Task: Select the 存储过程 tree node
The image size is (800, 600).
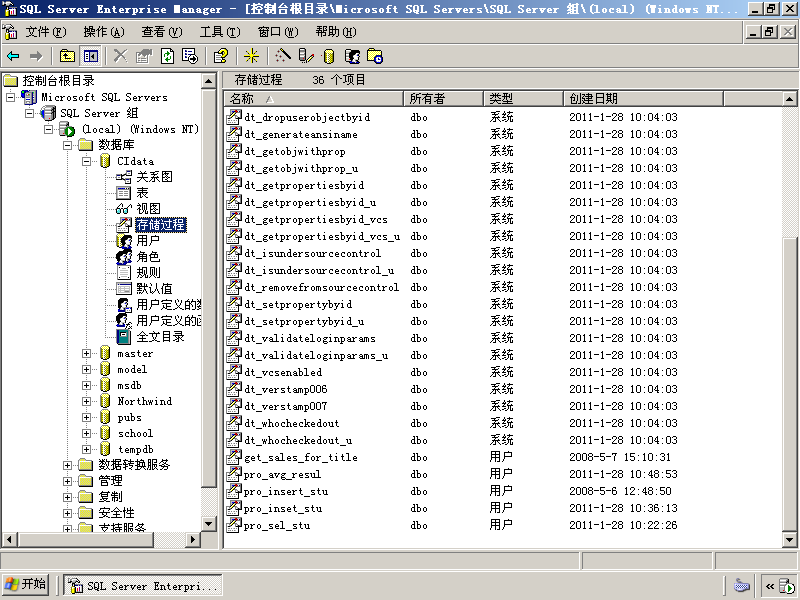Action: (x=161, y=224)
